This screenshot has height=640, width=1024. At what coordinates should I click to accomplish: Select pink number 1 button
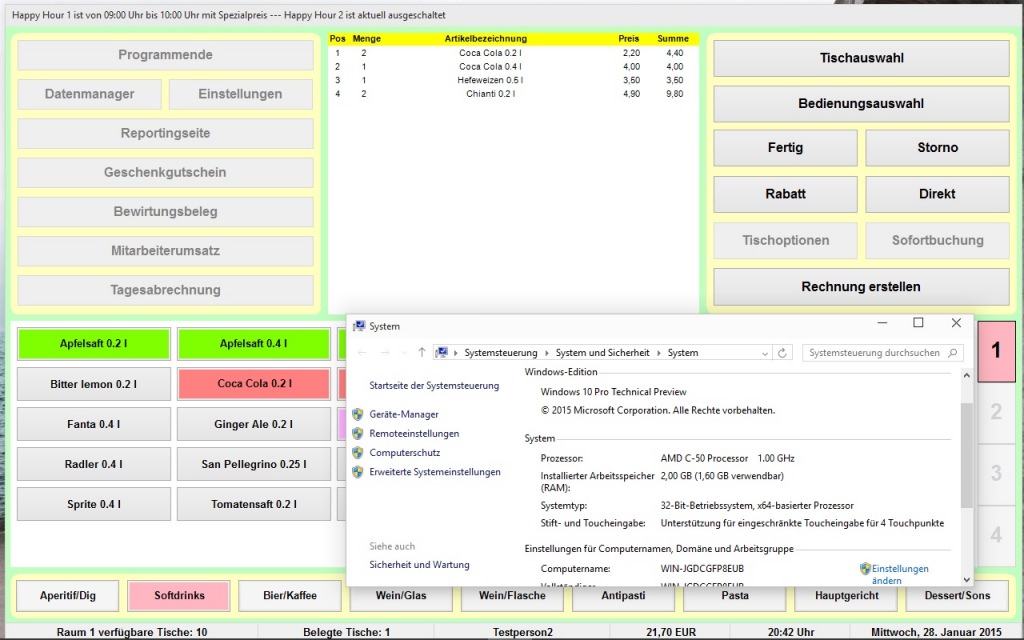tap(996, 351)
